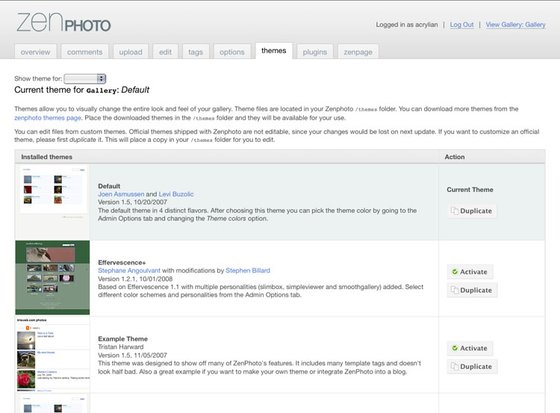Image resolution: width=560 pixels, height=413 pixels.
Task: Click the Example Theme thumbnail
Action: tap(52, 354)
